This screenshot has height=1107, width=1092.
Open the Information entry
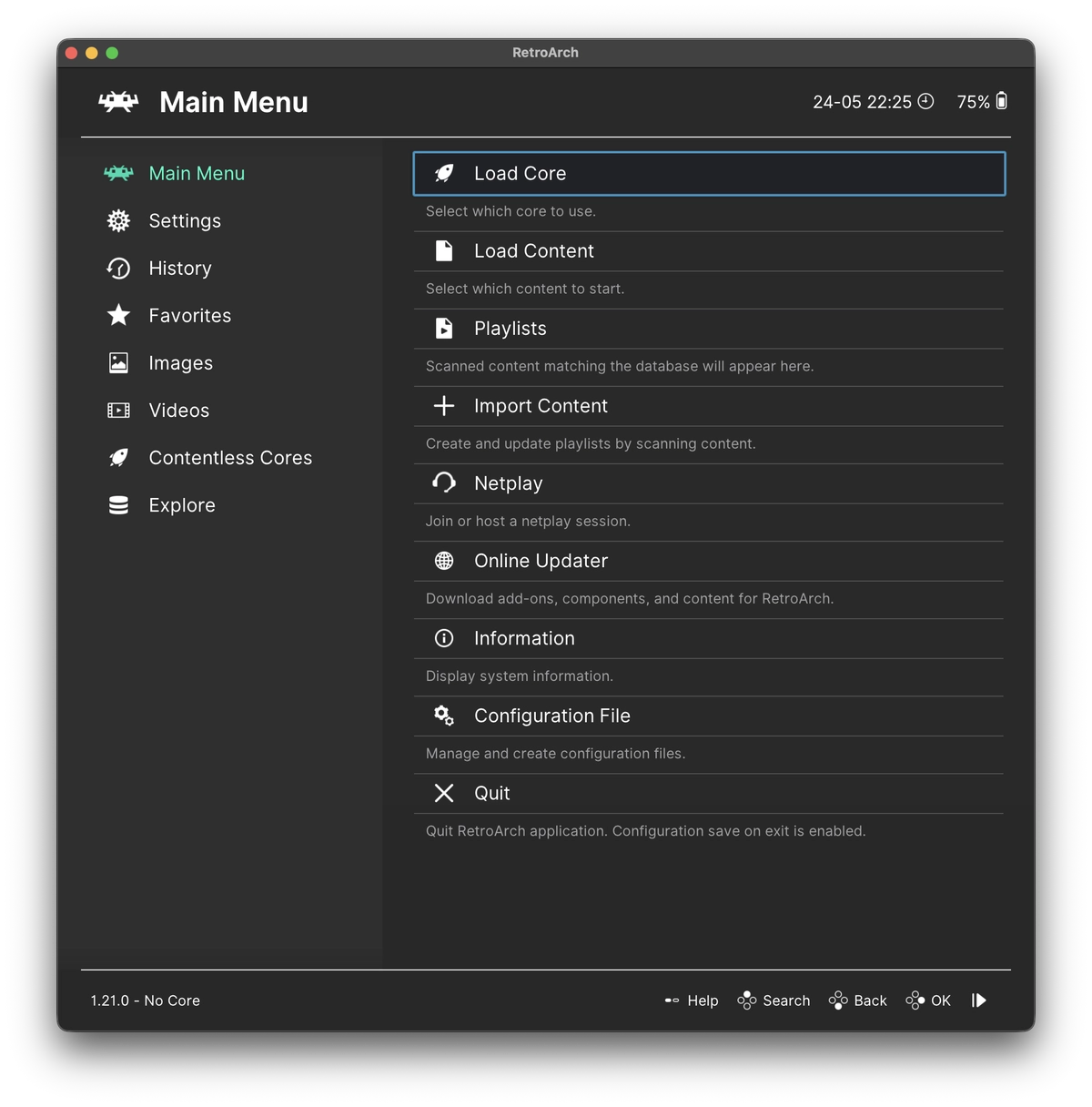709,638
